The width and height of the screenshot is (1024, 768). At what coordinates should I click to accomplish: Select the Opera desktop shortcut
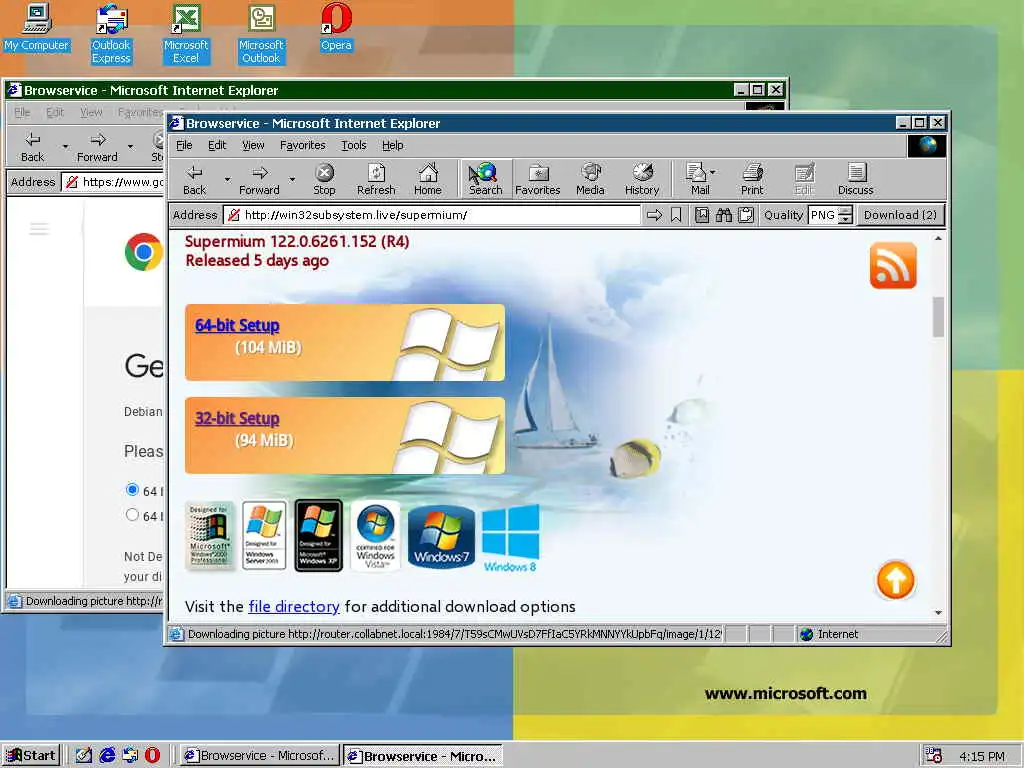click(x=336, y=27)
